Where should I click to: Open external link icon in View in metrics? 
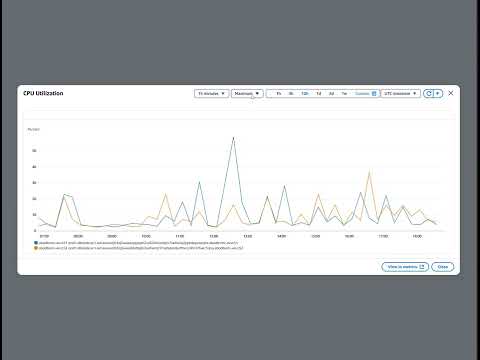(x=422, y=267)
